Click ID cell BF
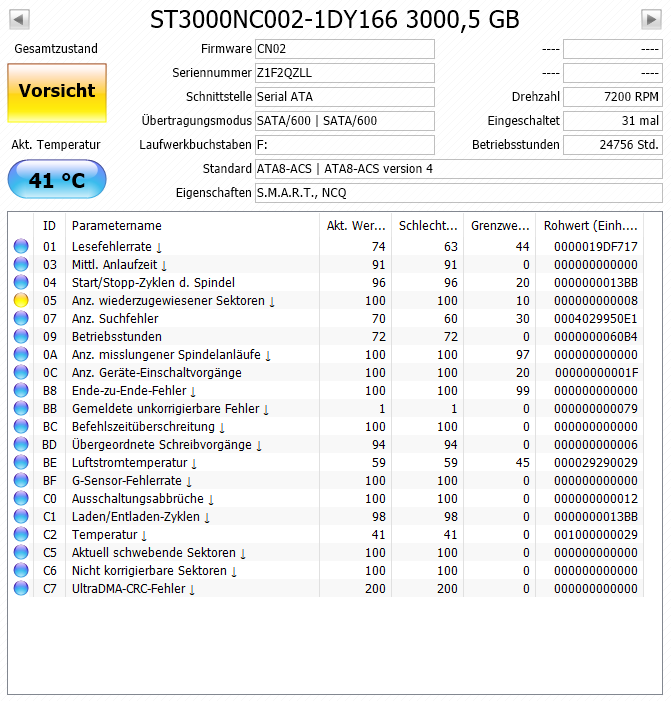The width and height of the screenshot is (671, 701). click(50, 480)
